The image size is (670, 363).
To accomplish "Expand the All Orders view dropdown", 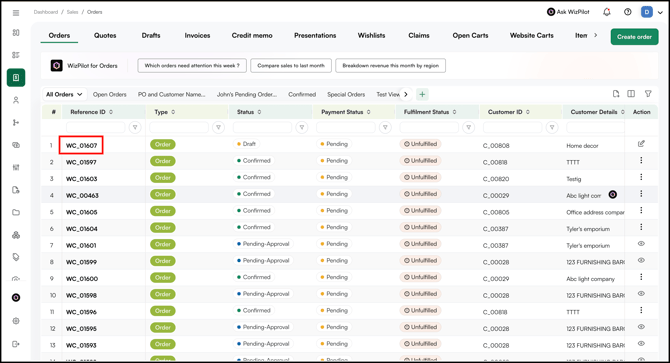I will click(x=65, y=94).
